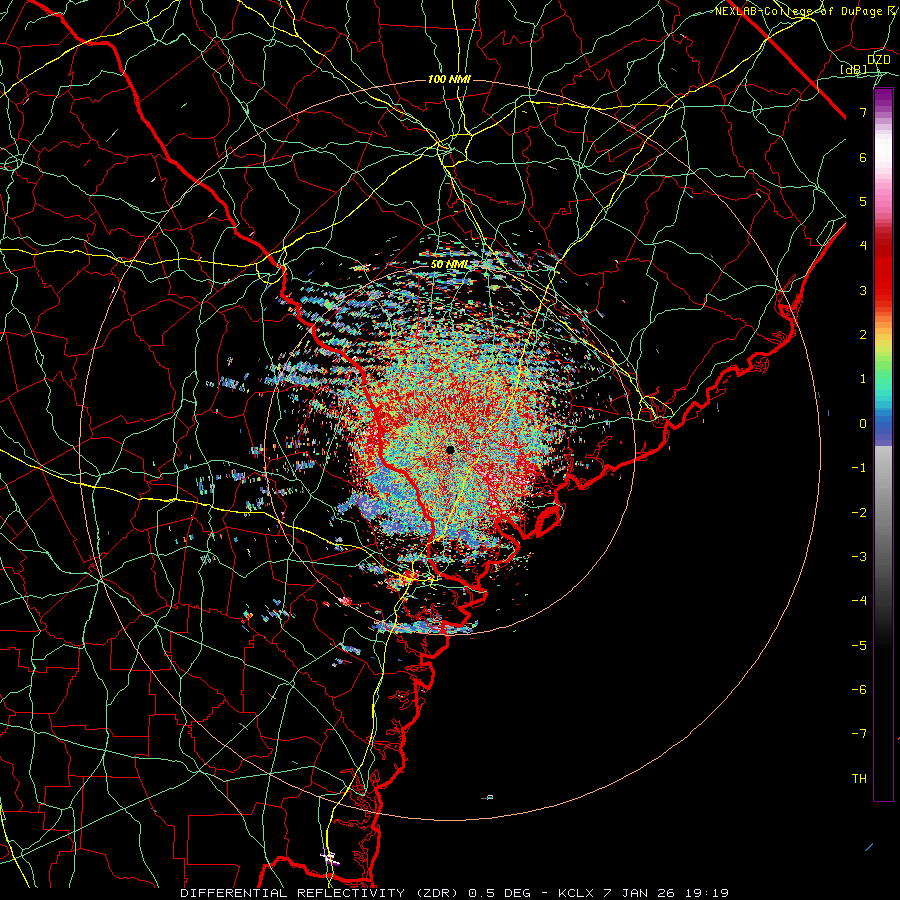Click the [dB] unit label
This screenshot has height=900, width=900.
tap(854, 69)
